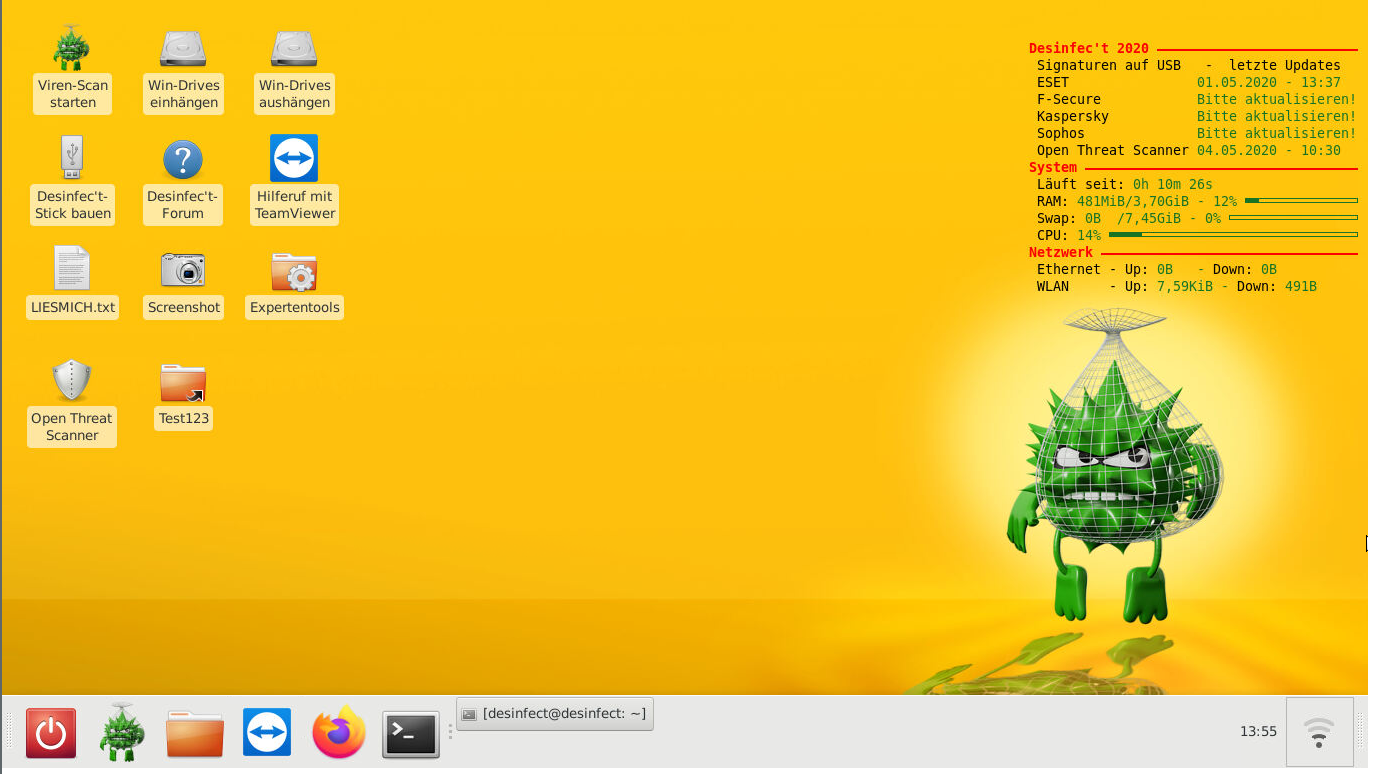Click the CPU value 14%
This screenshot has height=774, width=1380.
pos(1089,235)
